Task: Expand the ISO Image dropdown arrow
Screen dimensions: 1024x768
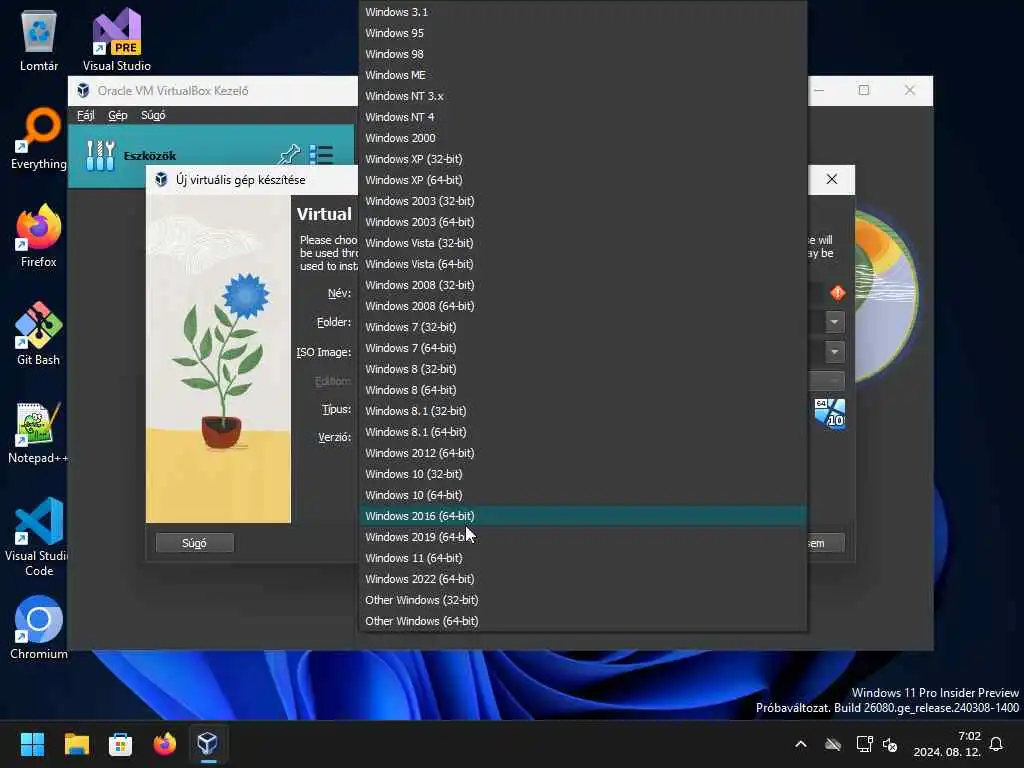Action: (835, 351)
